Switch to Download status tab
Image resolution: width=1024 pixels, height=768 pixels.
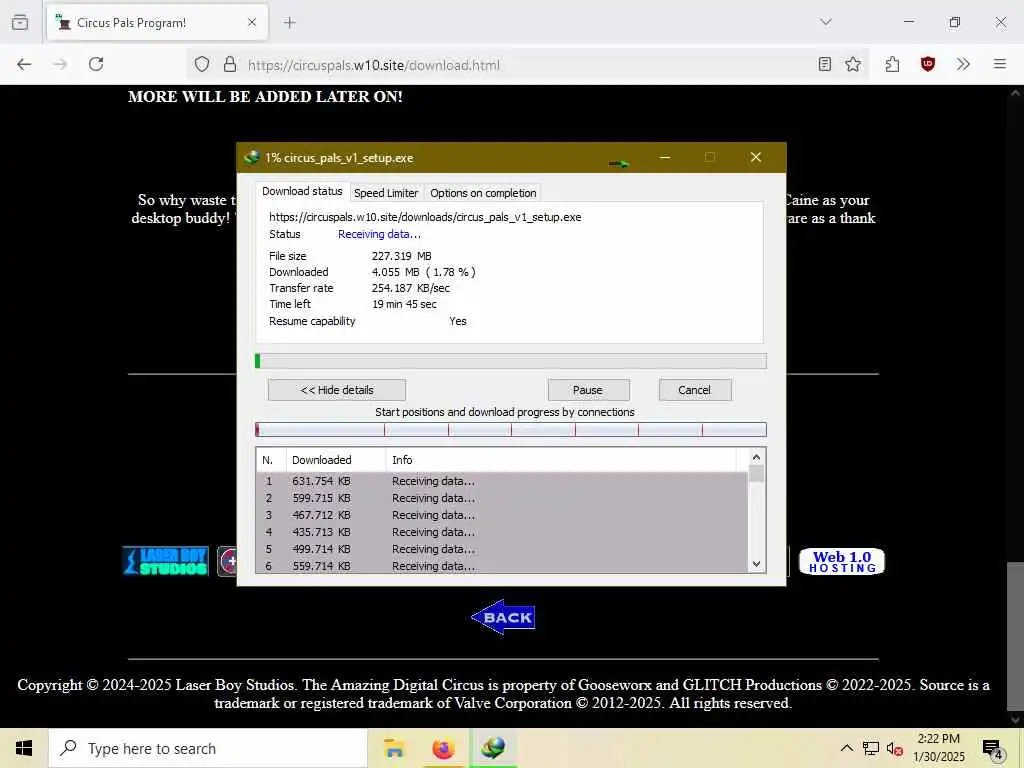[302, 191]
